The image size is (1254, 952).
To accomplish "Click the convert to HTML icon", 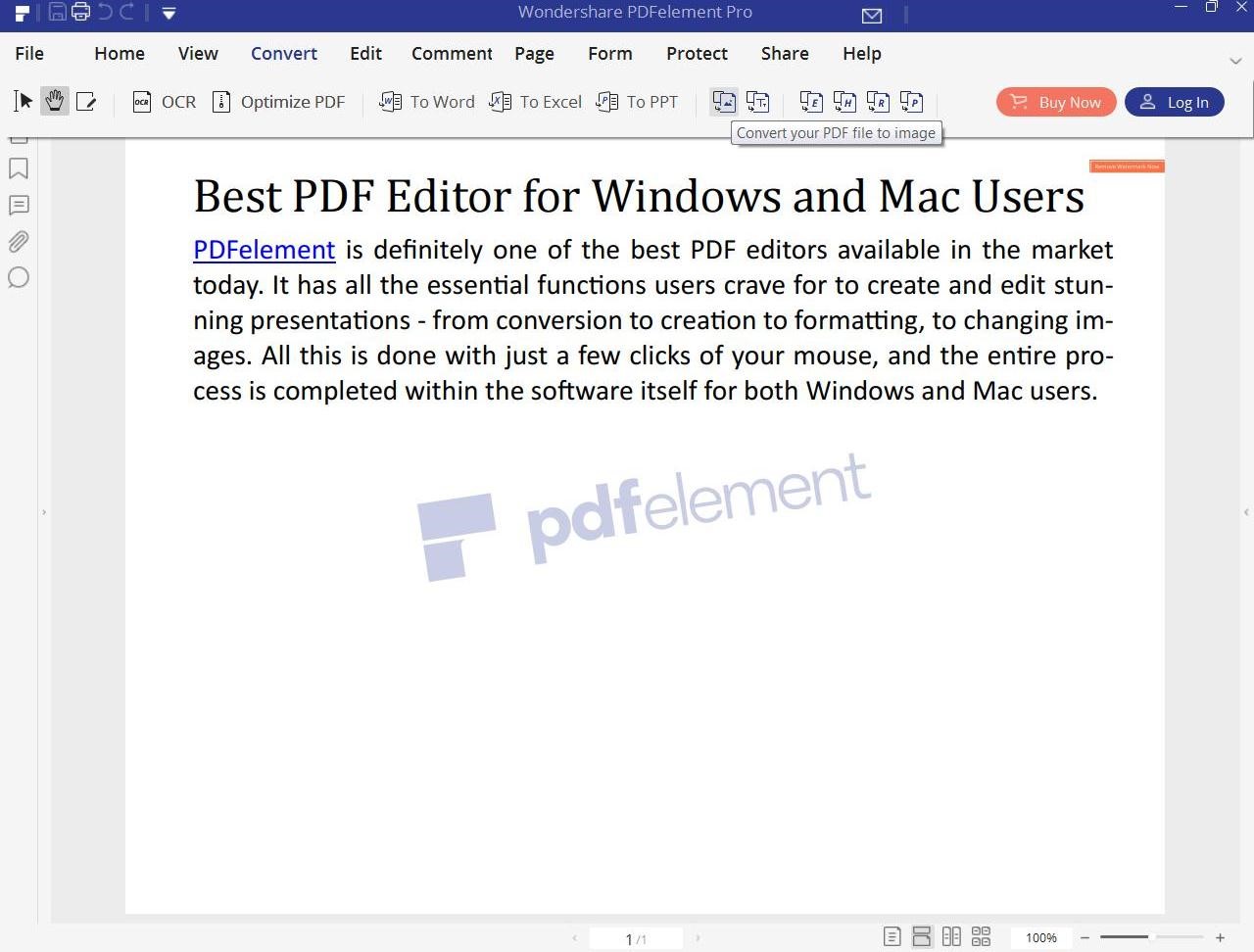I will click(844, 102).
